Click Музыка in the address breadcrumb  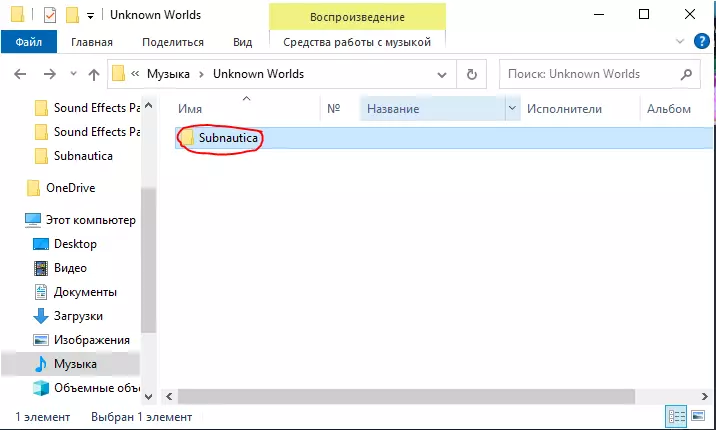pyautogui.click(x=168, y=74)
